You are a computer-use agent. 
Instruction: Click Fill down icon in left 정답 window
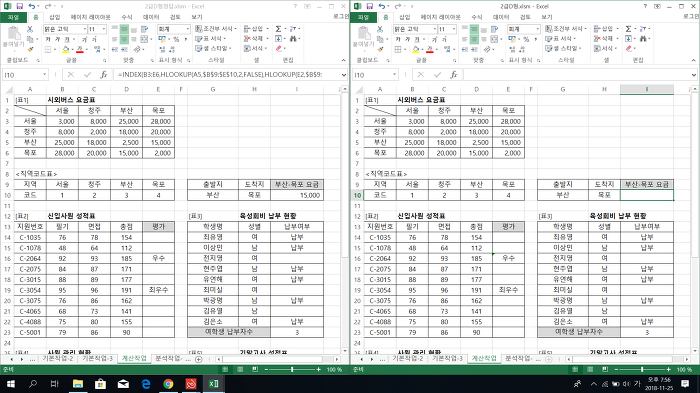point(278,39)
